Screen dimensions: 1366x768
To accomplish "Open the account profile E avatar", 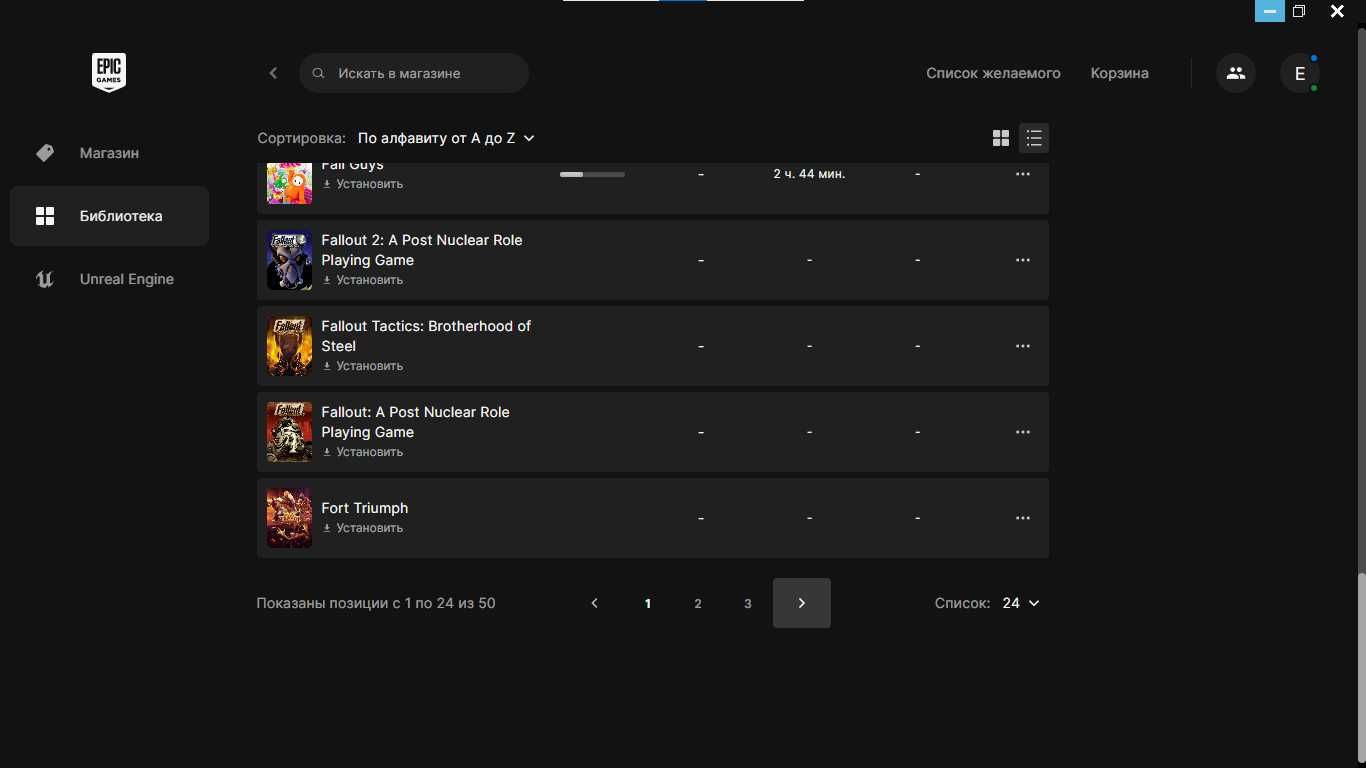I will point(1300,73).
